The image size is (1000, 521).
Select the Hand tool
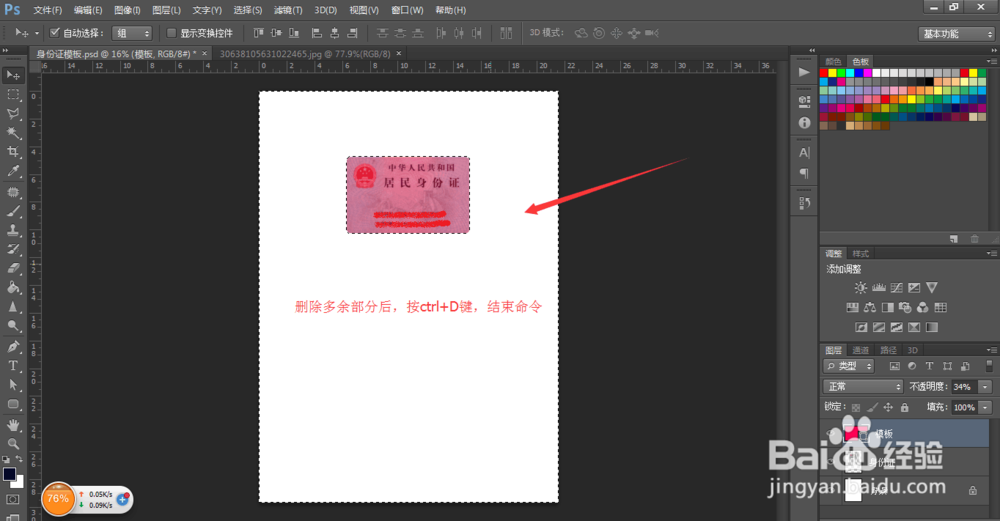(13, 425)
